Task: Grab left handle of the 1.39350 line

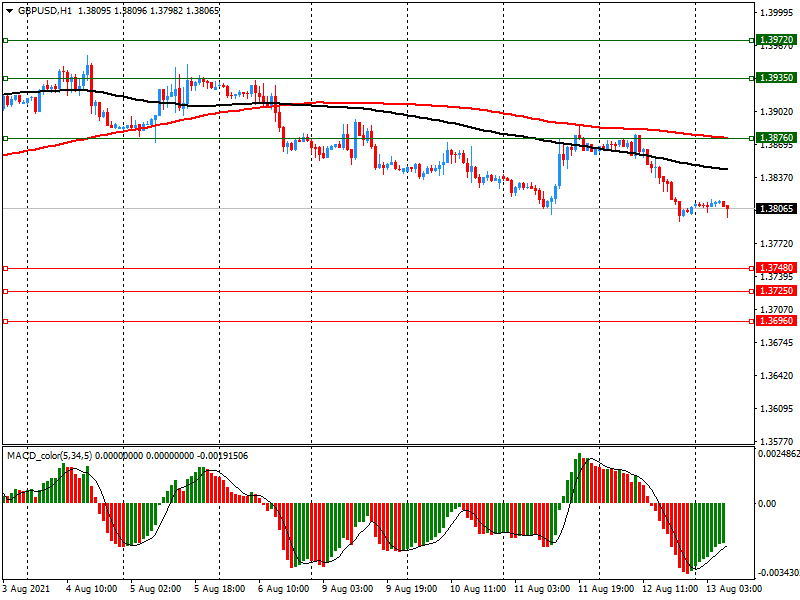Action: point(6,79)
